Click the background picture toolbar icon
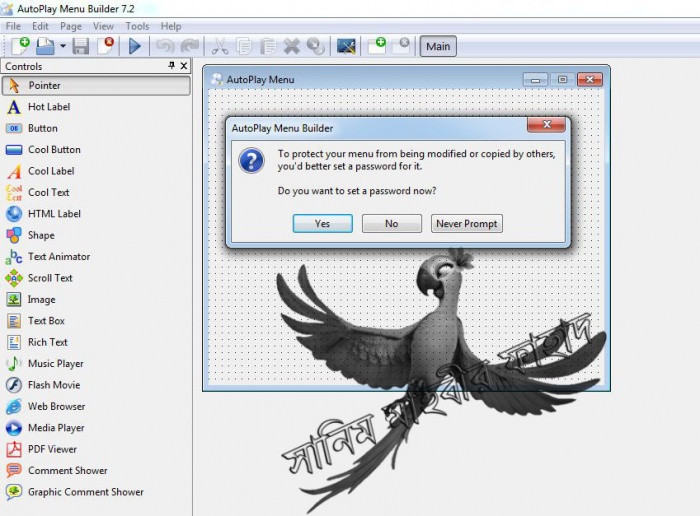Viewport: 700px width, 516px height. coord(346,46)
